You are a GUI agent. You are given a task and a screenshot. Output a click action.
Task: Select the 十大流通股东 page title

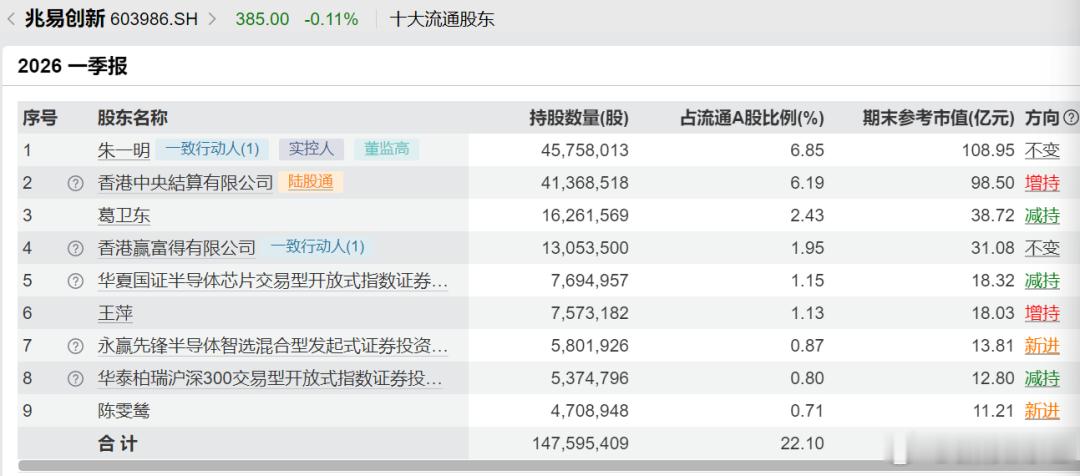coord(442,19)
